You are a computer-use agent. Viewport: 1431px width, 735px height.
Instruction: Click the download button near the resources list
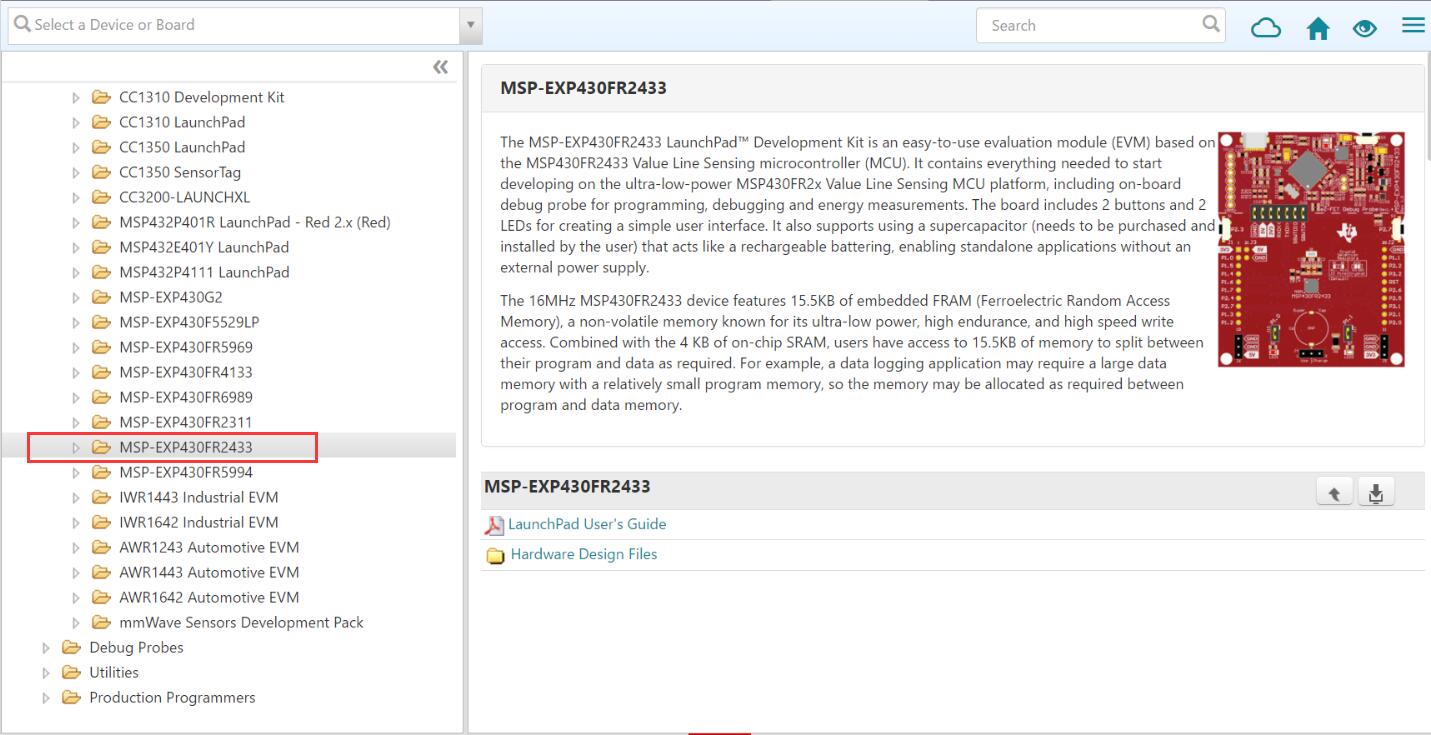(x=1376, y=492)
